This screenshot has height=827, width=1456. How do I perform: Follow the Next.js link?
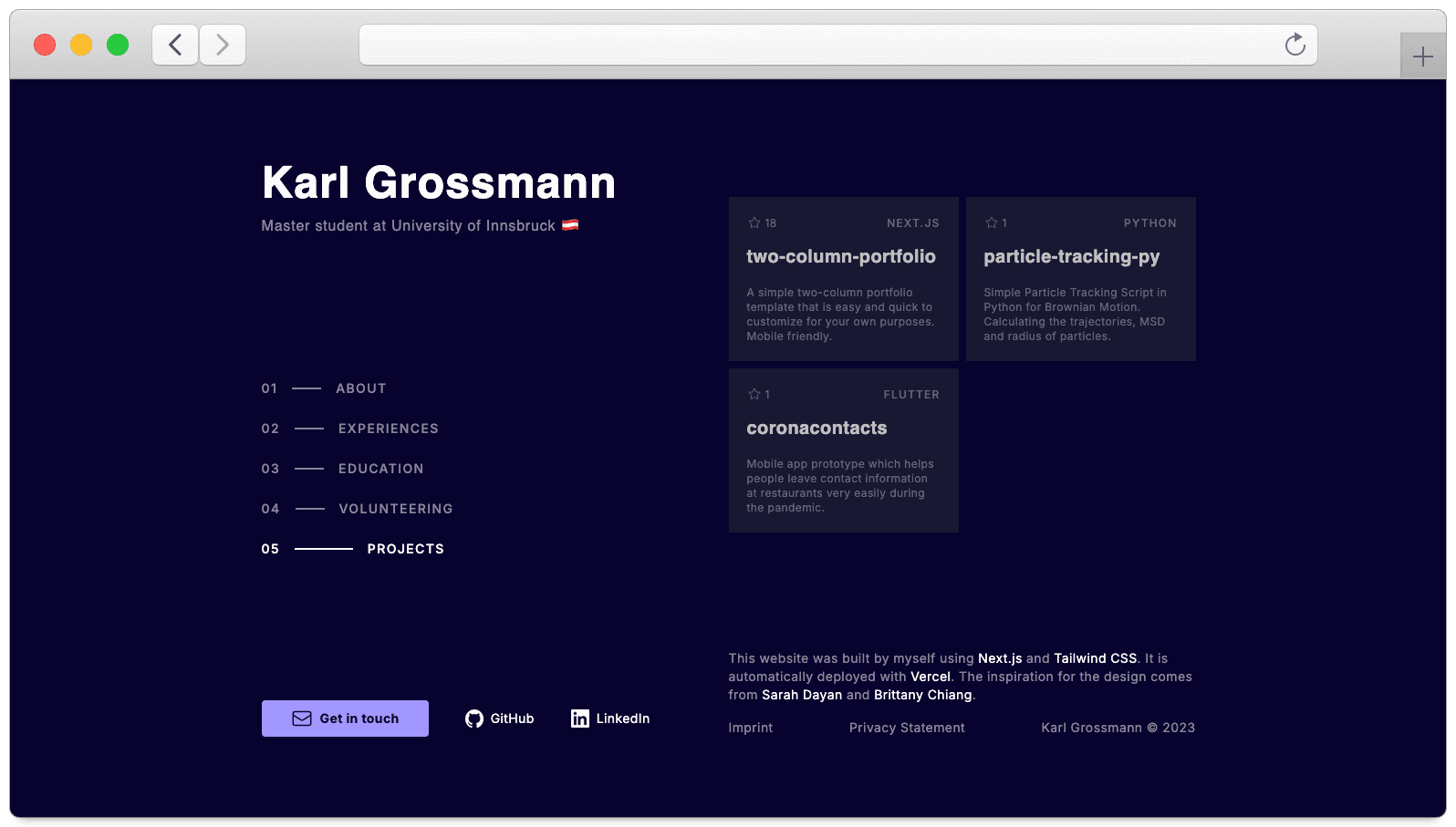[x=1000, y=658]
